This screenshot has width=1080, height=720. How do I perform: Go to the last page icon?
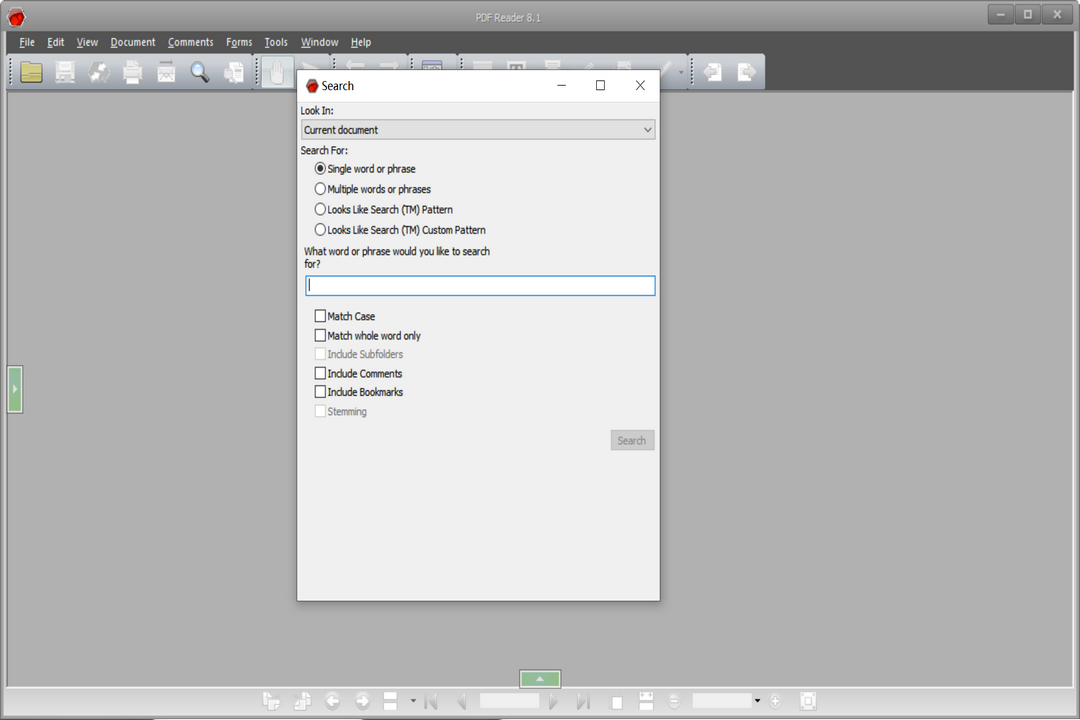coord(584,701)
